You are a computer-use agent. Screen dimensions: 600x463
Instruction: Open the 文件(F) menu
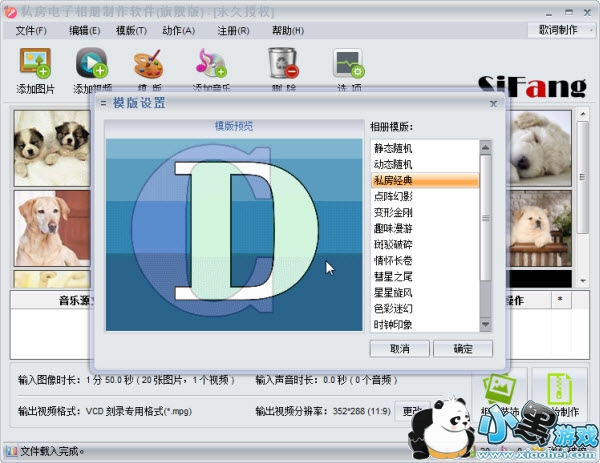(x=32, y=31)
